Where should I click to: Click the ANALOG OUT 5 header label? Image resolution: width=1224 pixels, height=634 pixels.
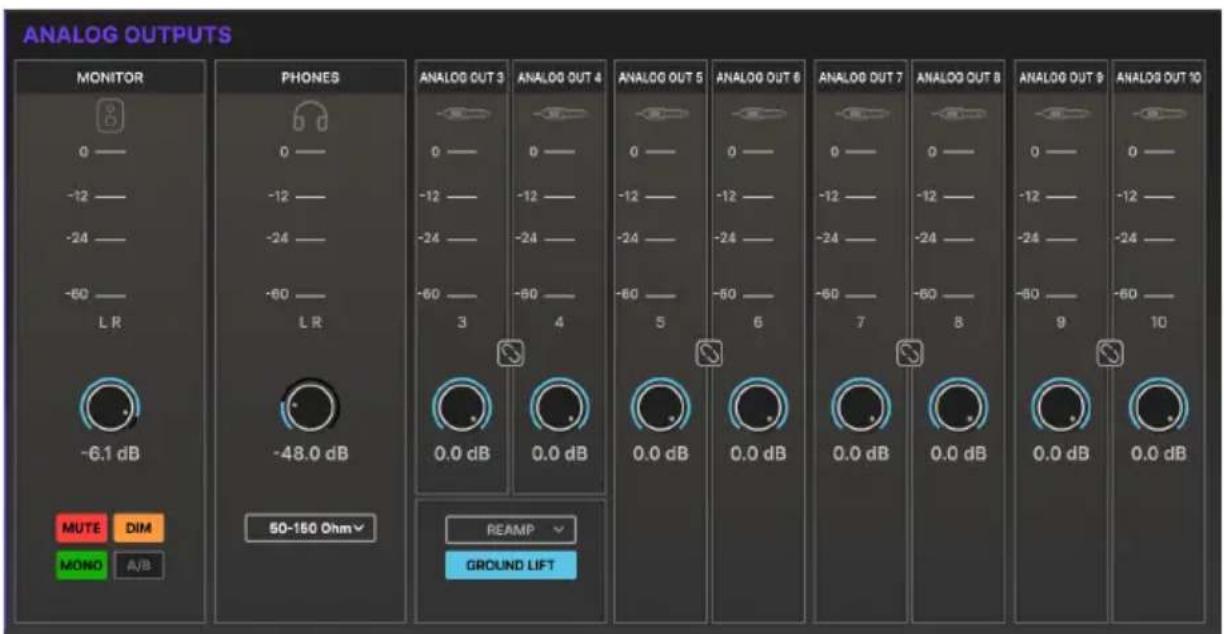[660, 78]
